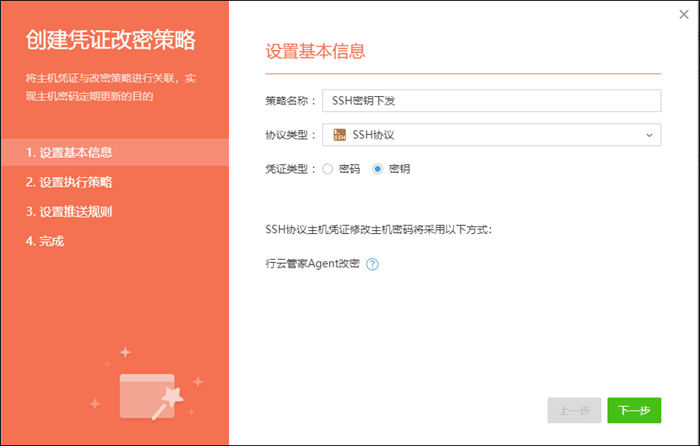The image size is (700, 447).
Task: Click the orange 设置基本信息 section heading
Action: point(315,51)
